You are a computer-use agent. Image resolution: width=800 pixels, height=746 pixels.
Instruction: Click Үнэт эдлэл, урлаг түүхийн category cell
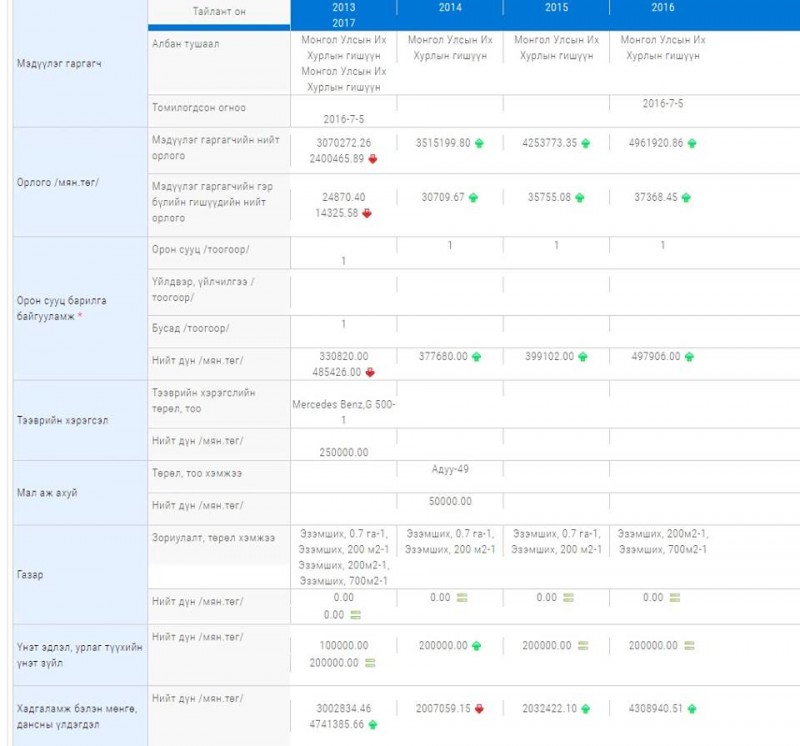point(80,655)
